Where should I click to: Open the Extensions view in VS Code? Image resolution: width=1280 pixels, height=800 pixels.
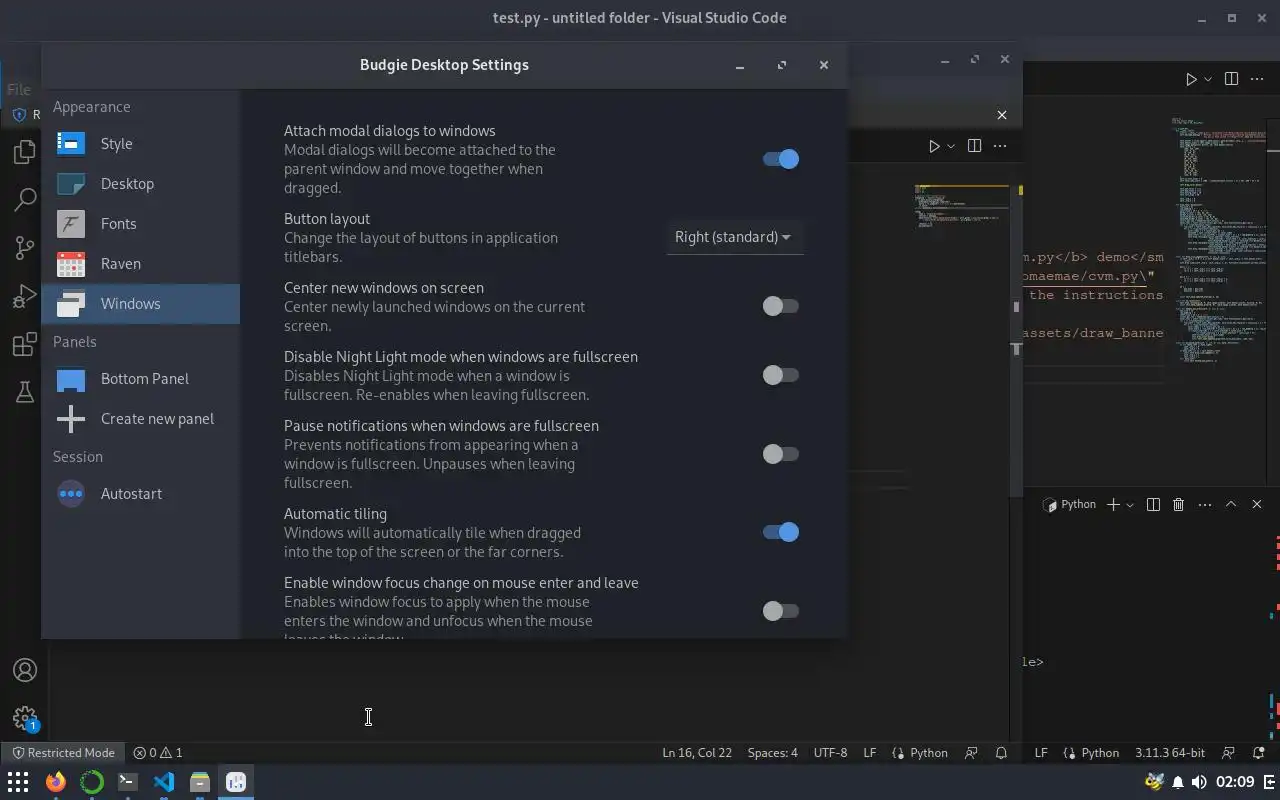24,345
